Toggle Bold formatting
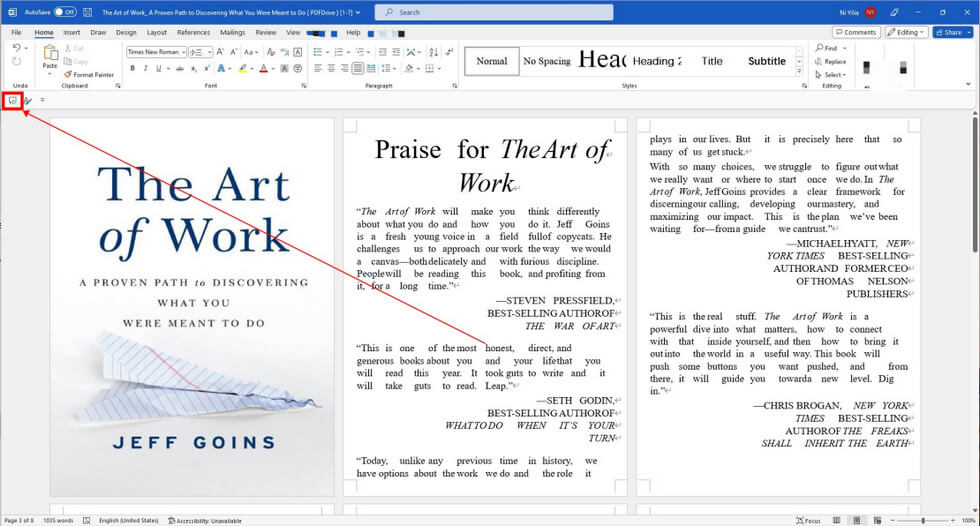This screenshot has height=526, width=980. coord(132,68)
